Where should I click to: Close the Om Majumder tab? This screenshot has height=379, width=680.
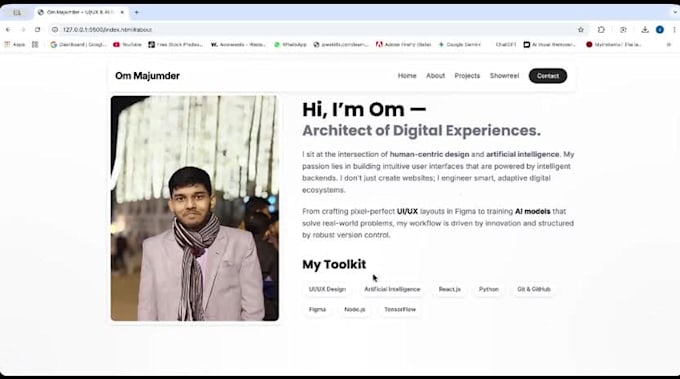tap(122, 12)
